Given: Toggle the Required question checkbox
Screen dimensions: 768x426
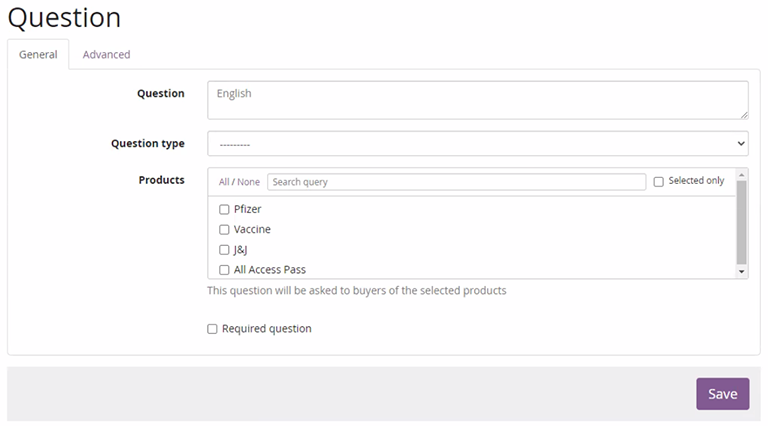Looking at the screenshot, I should click(x=212, y=329).
